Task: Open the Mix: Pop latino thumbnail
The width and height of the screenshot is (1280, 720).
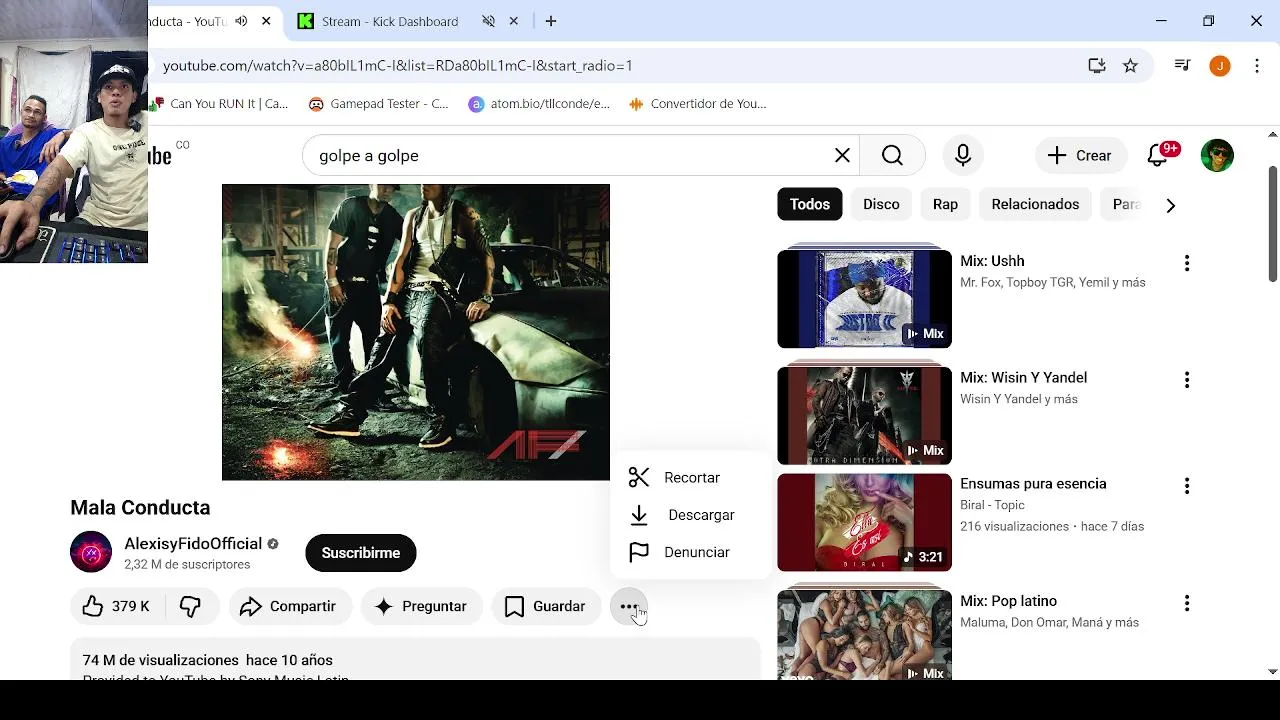Action: click(x=864, y=635)
